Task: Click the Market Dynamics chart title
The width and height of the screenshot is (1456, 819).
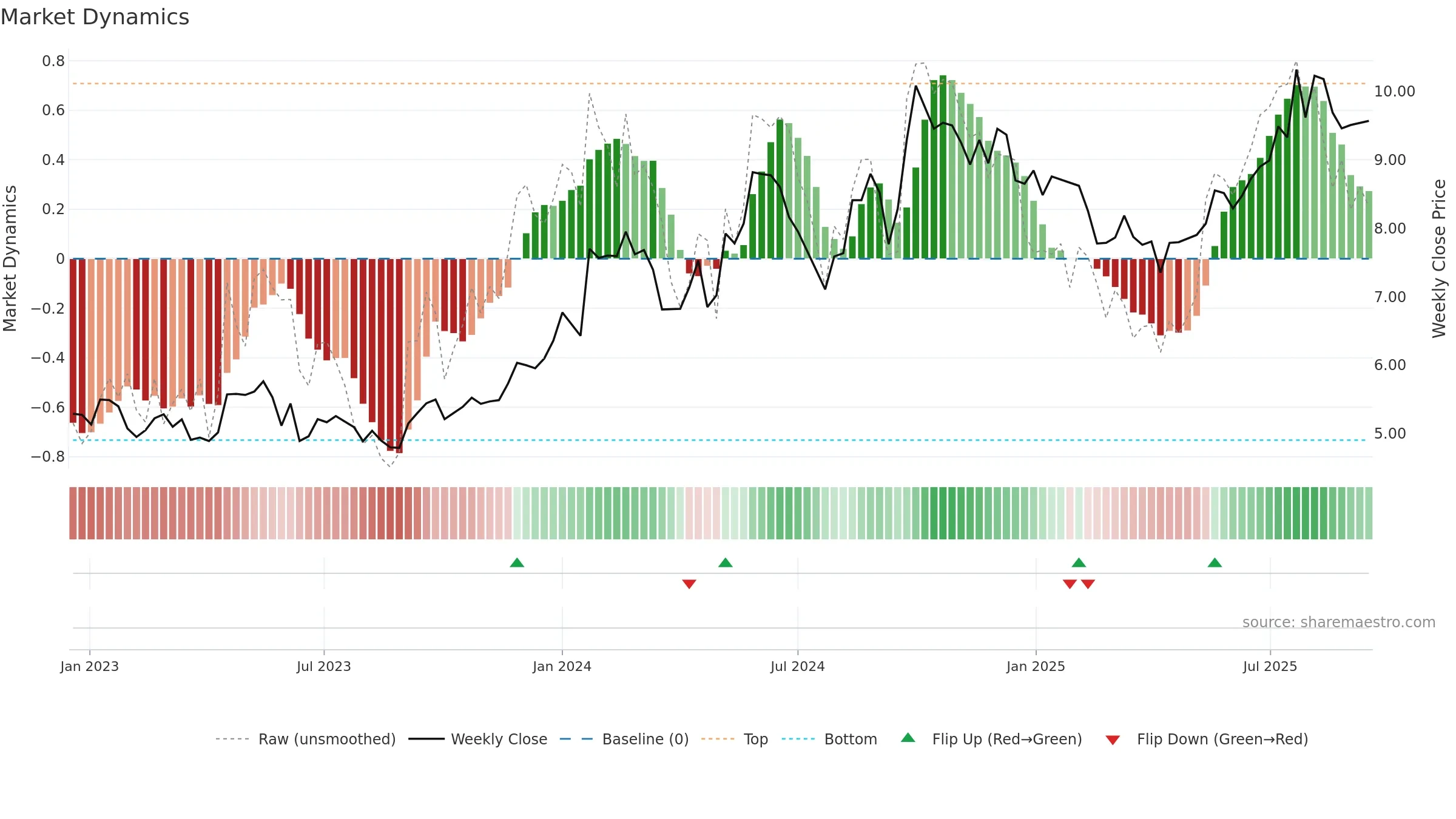Action: click(95, 17)
